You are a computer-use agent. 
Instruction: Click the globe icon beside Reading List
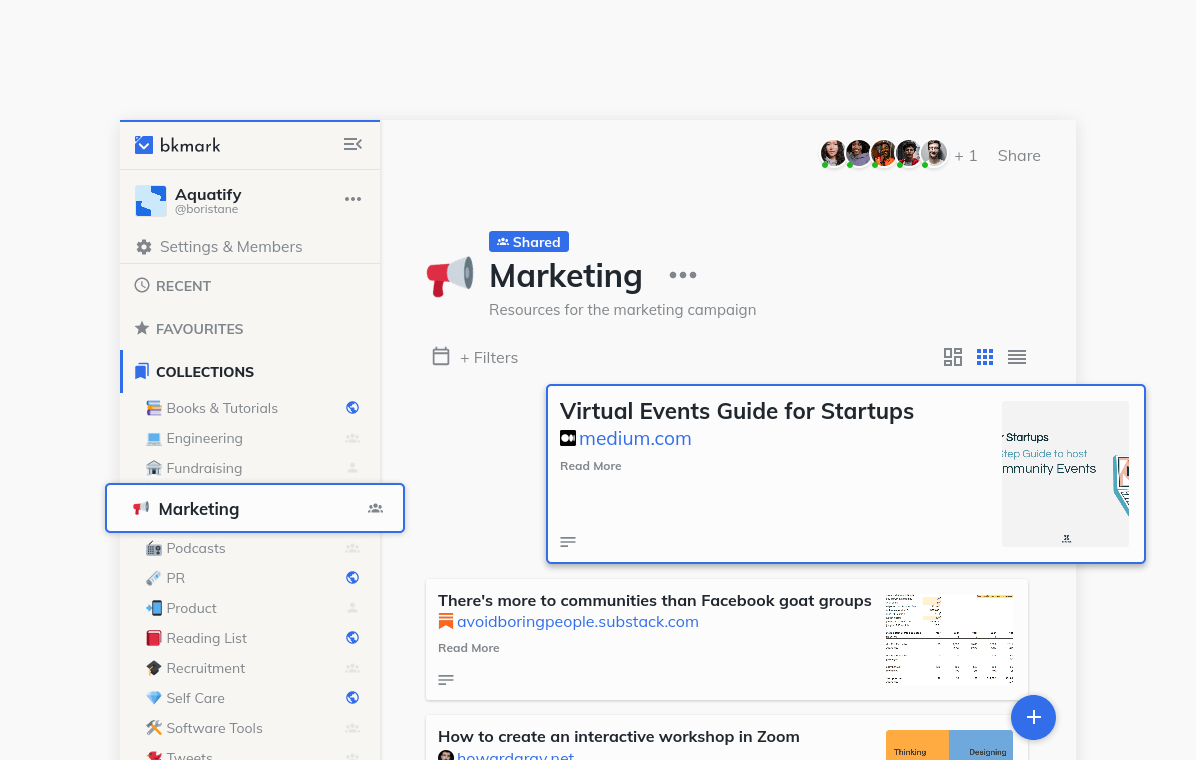pyautogui.click(x=352, y=638)
